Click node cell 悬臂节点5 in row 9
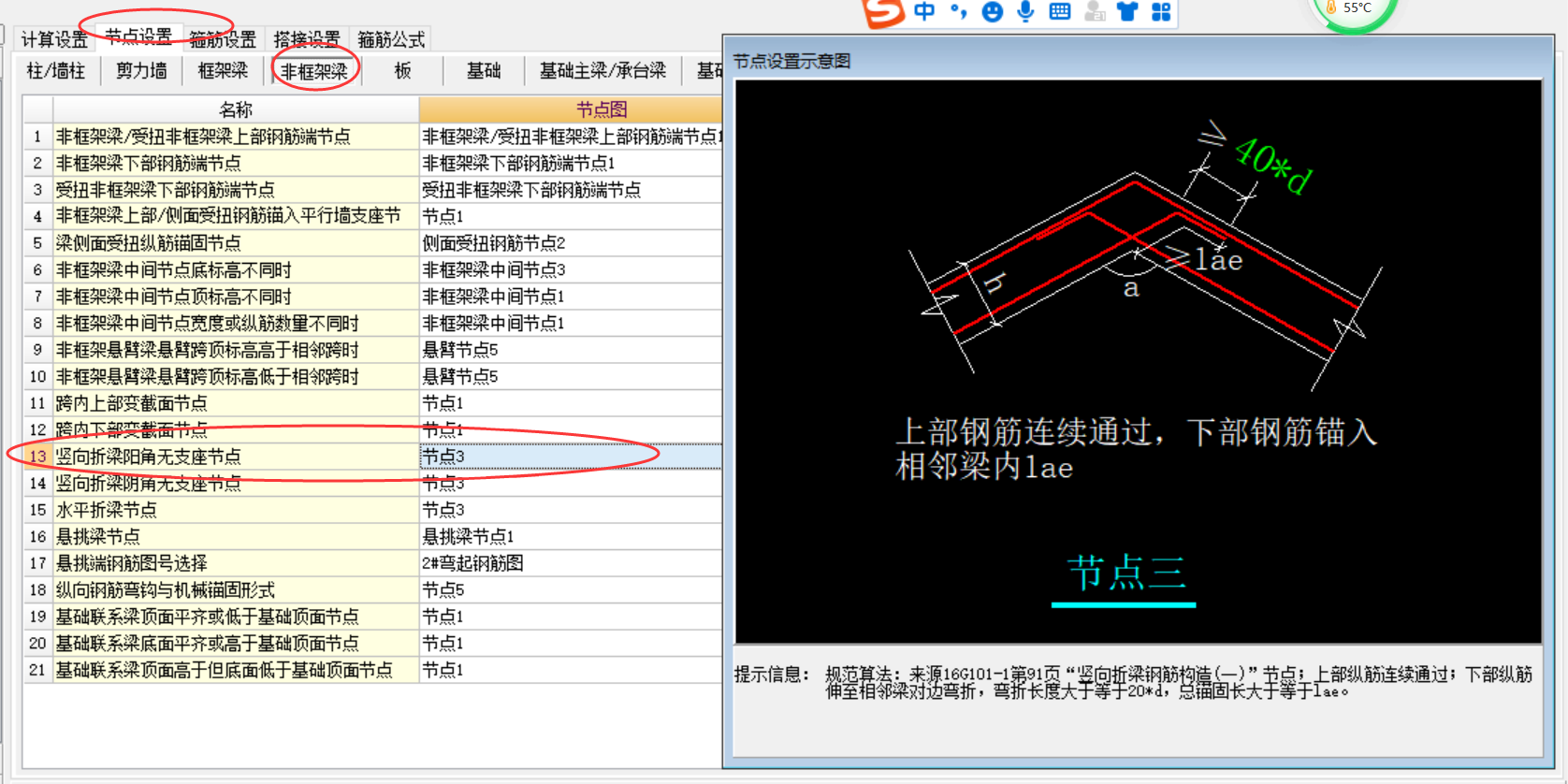The height and width of the screenshot is (784, 1568). [572, 350]
